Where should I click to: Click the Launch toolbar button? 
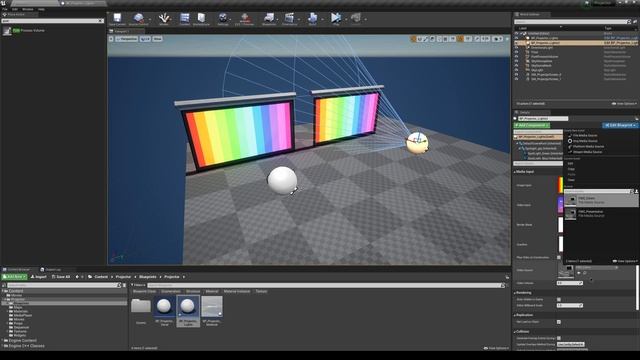[356, 19]
